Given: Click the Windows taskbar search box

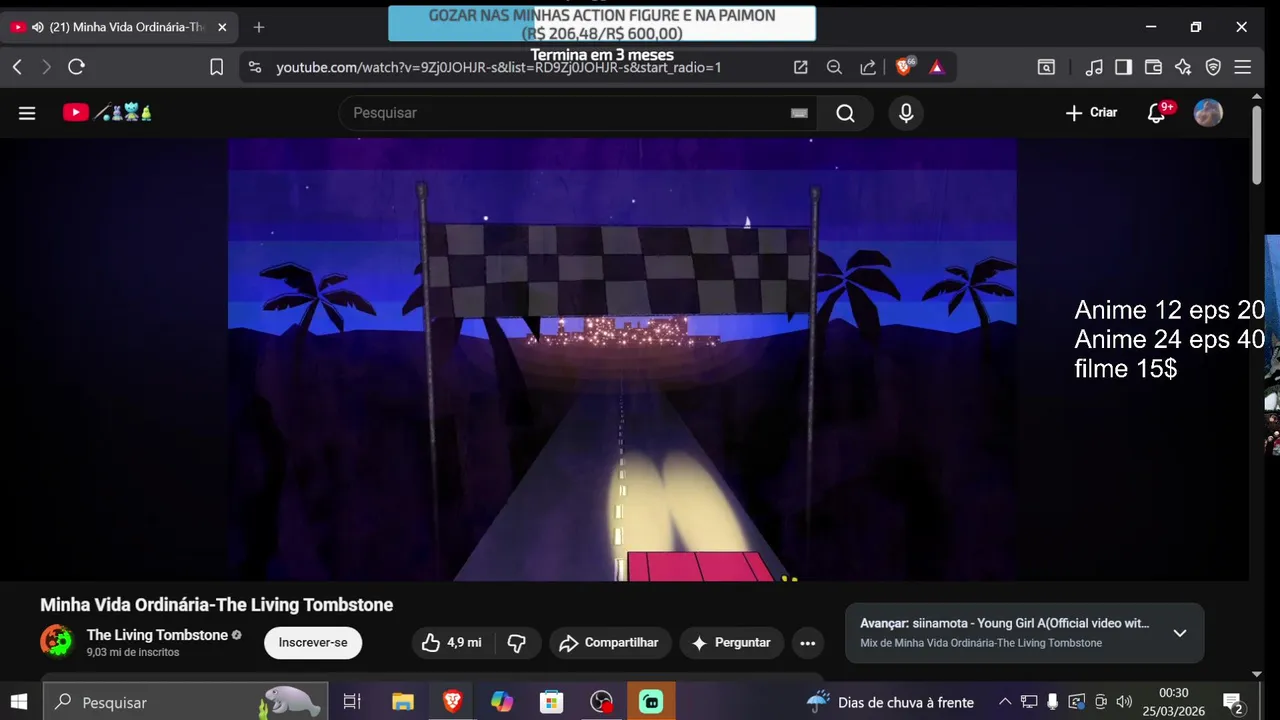Looking at the screenshot, I should [x=186, y=702].
